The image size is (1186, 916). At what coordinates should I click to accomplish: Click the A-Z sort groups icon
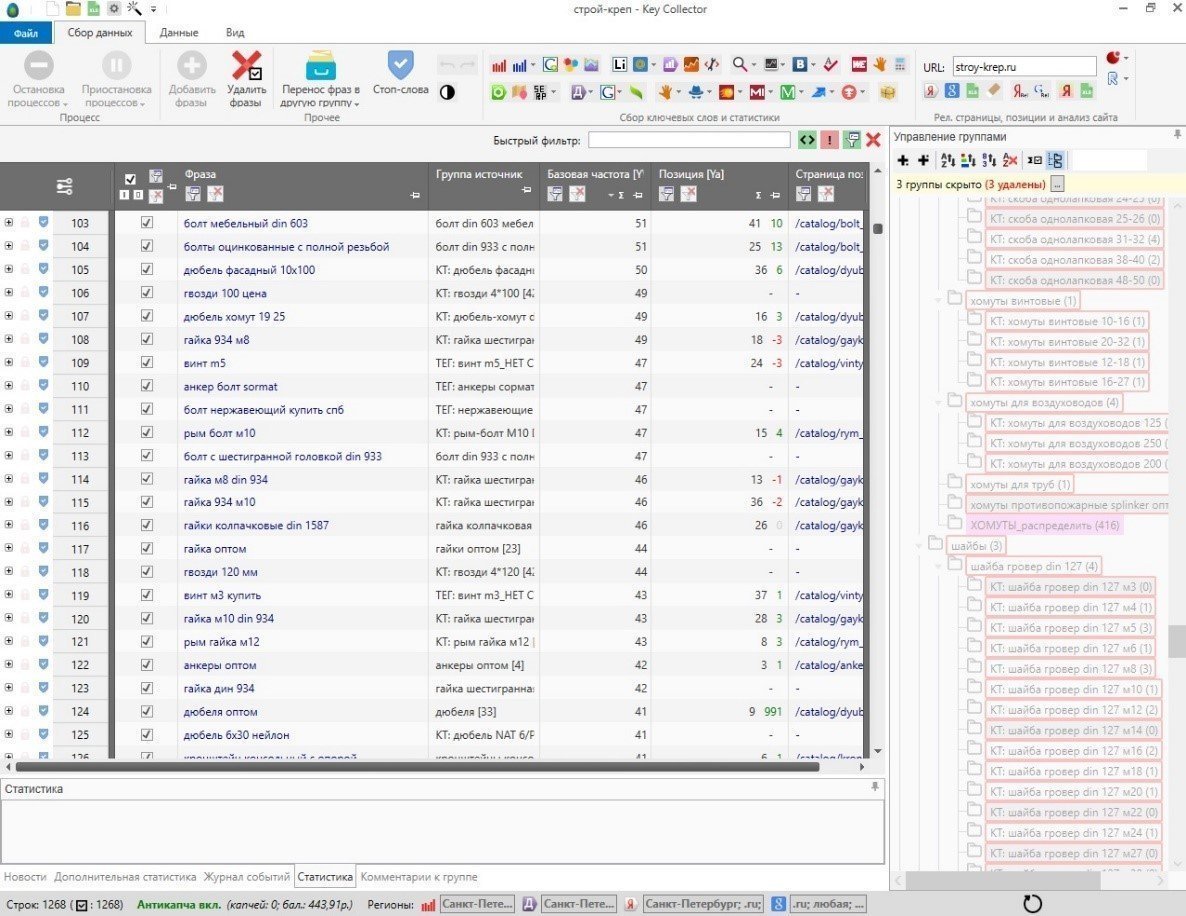pos(946,160)
